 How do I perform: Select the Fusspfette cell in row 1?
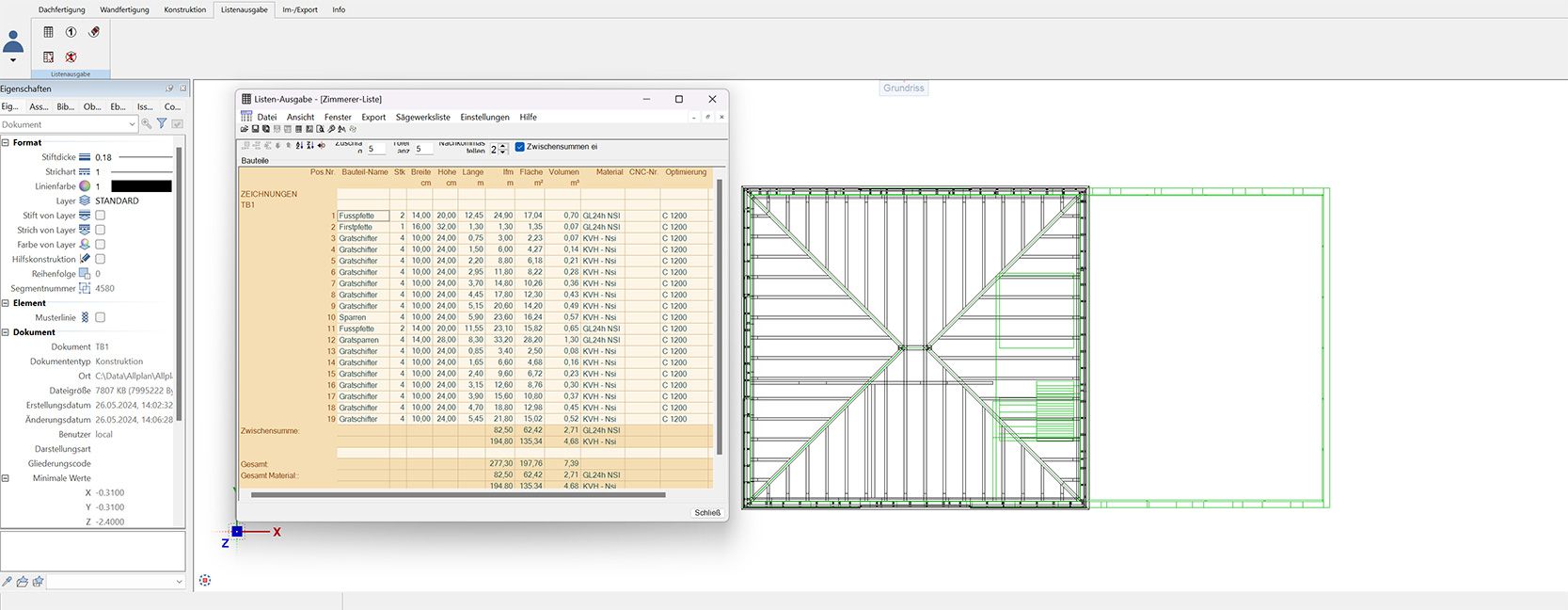[362, 216]
